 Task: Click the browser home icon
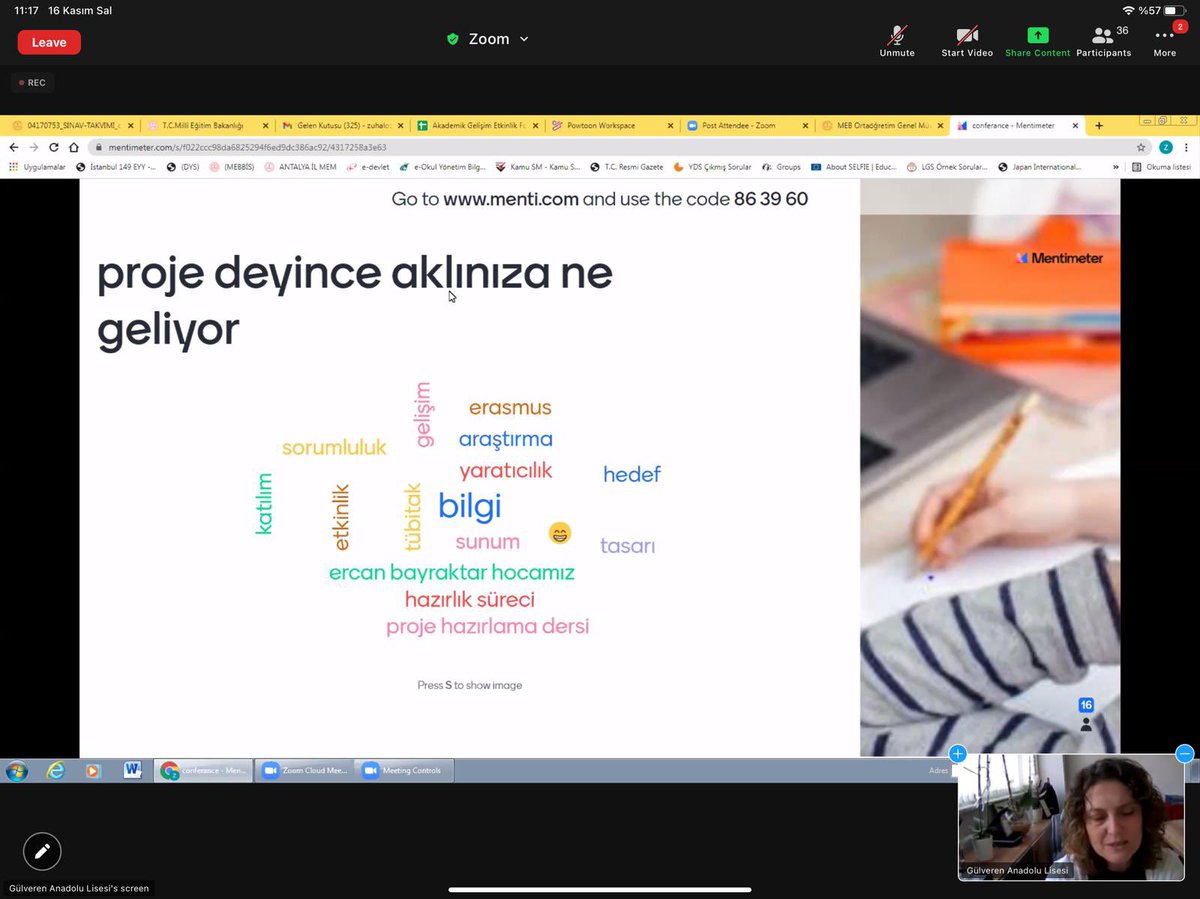73,147
